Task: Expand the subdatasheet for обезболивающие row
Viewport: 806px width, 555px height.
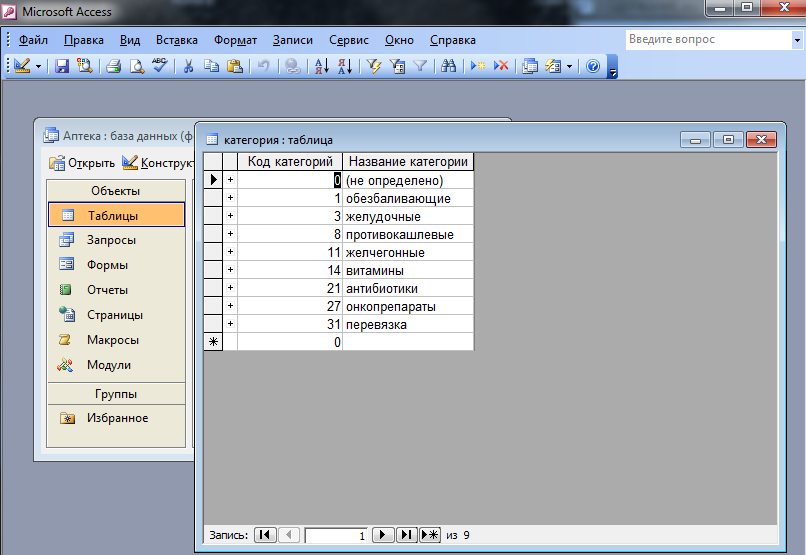Action: point(230,198)
